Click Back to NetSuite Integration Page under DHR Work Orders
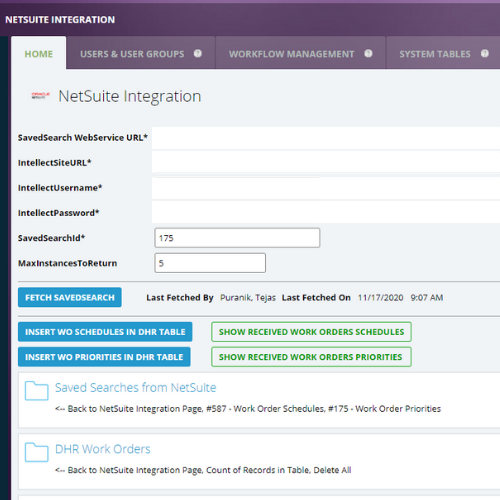Screen dimensions: 500x500 [x=129, y=470]
